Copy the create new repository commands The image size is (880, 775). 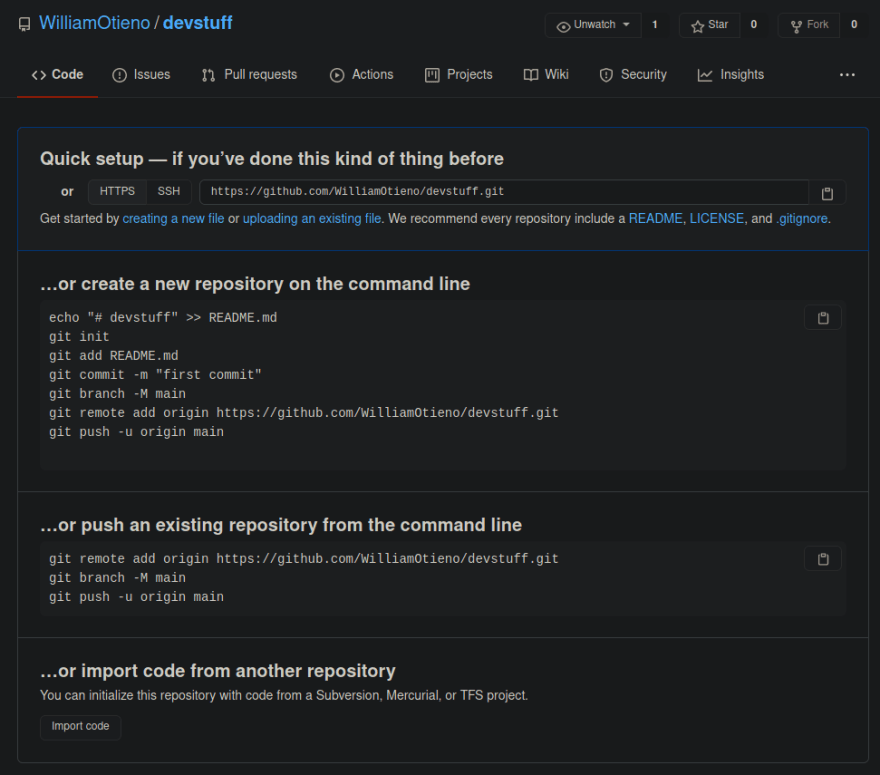(823, 318)
